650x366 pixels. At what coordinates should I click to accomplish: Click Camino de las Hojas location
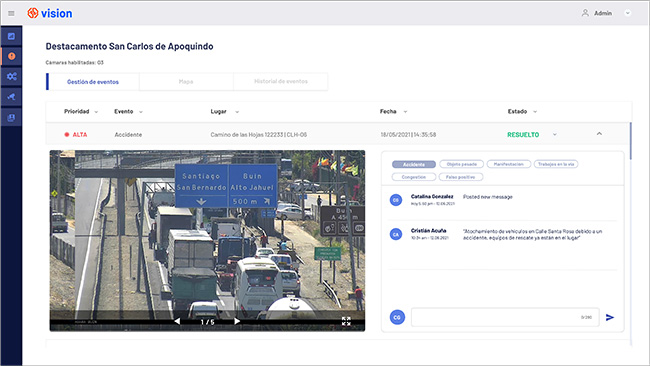coord(259,135)
